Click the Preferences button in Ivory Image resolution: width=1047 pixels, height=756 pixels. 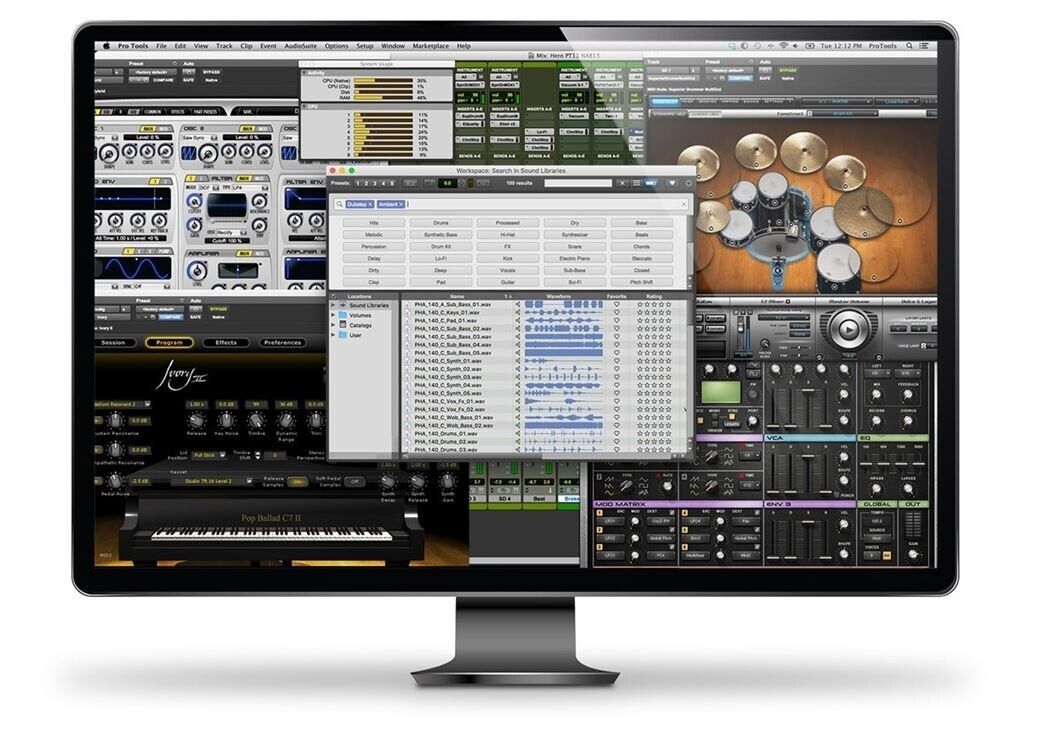pyautogui.click(x=282, y=342)
